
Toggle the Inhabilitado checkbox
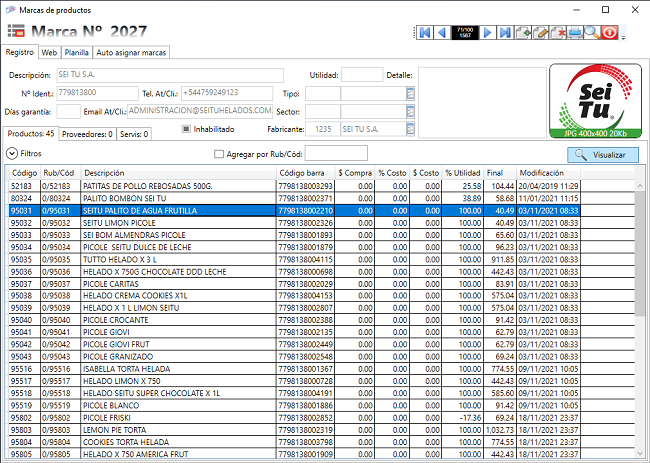pos(186,129)
